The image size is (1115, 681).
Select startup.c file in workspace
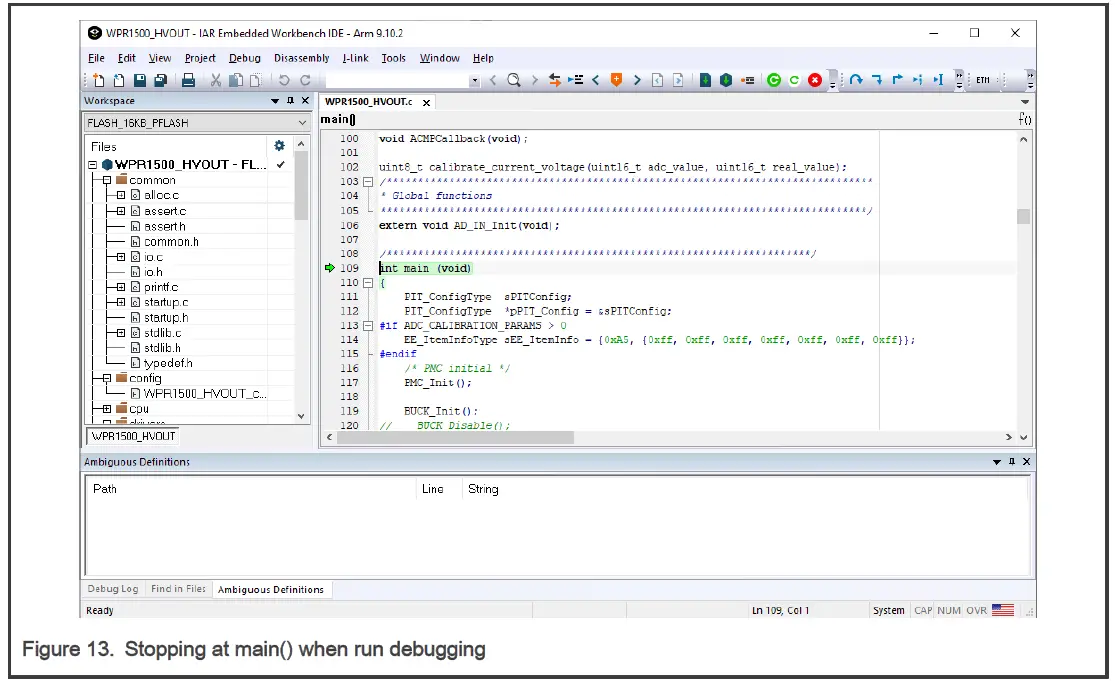(x=165, y=302)
